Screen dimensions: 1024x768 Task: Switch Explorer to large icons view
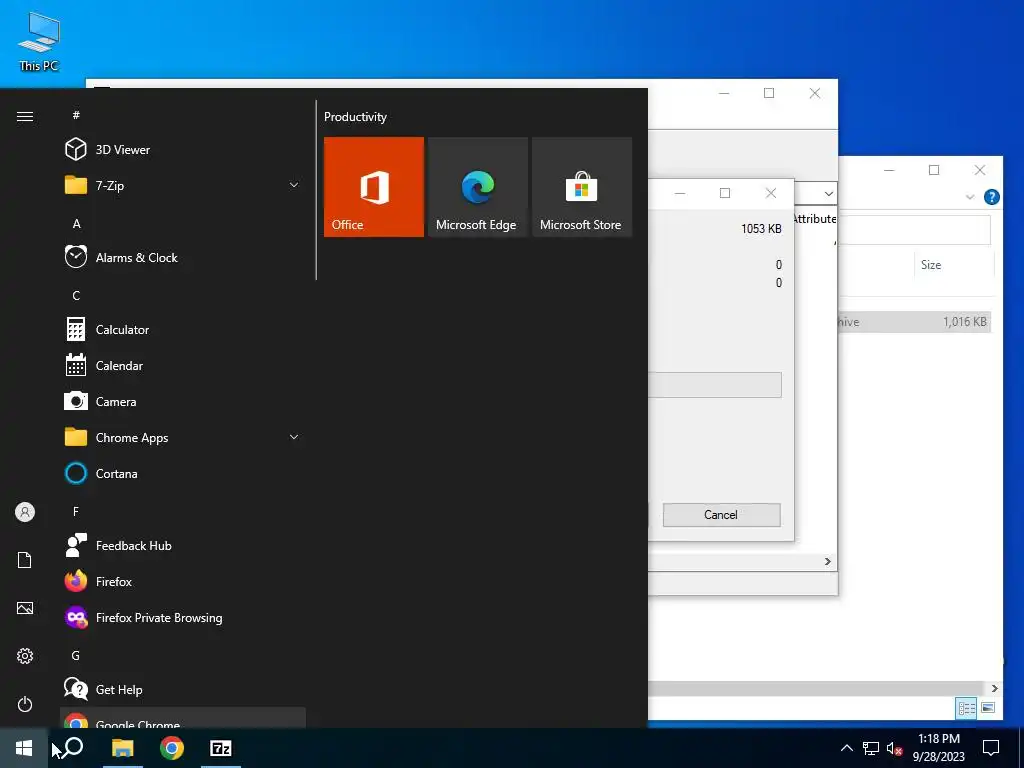coord(988,707)
